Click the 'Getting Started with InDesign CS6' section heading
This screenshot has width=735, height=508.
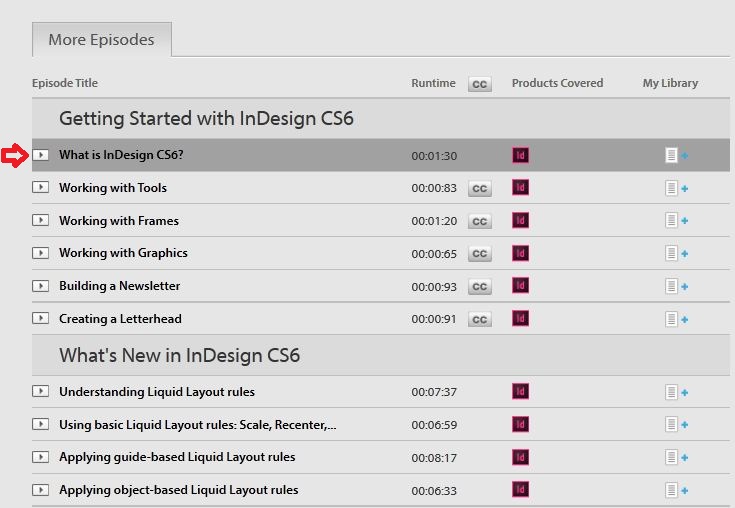tap(206, 118)
